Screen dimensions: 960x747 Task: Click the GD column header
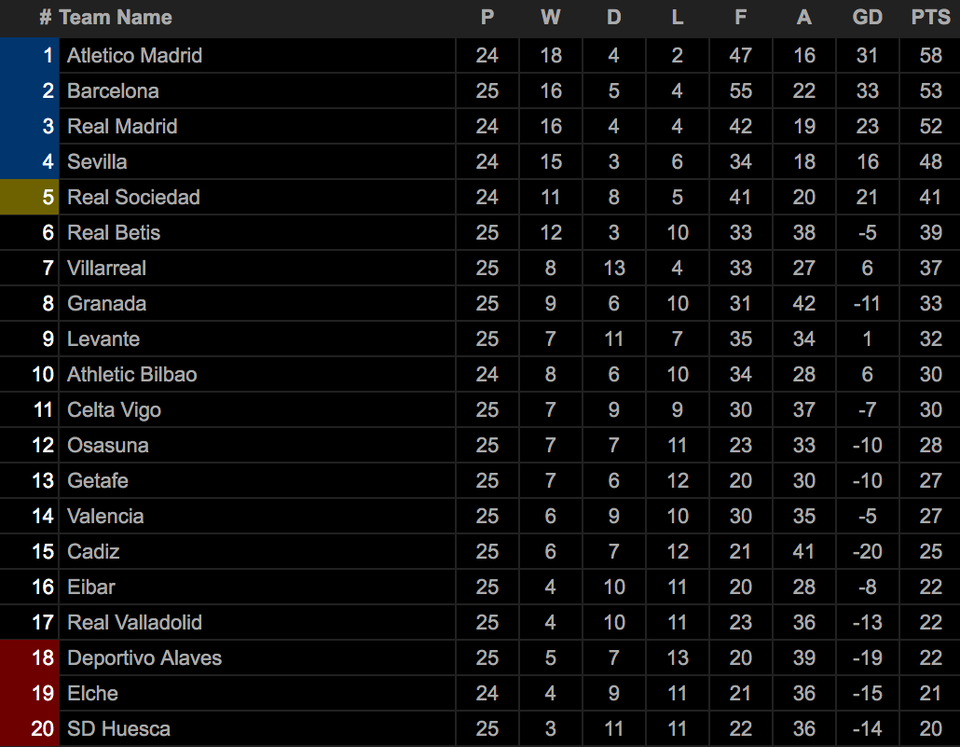coord(867,17)
